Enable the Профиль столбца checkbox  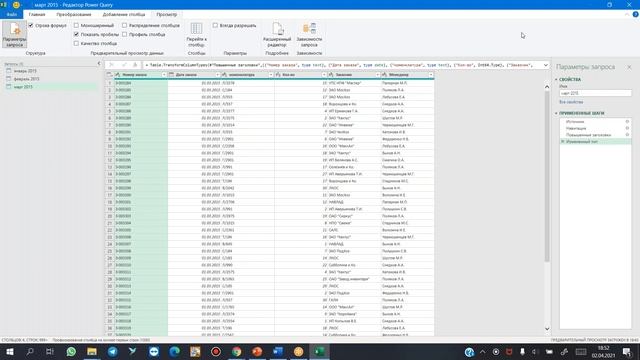pos(124,34)
